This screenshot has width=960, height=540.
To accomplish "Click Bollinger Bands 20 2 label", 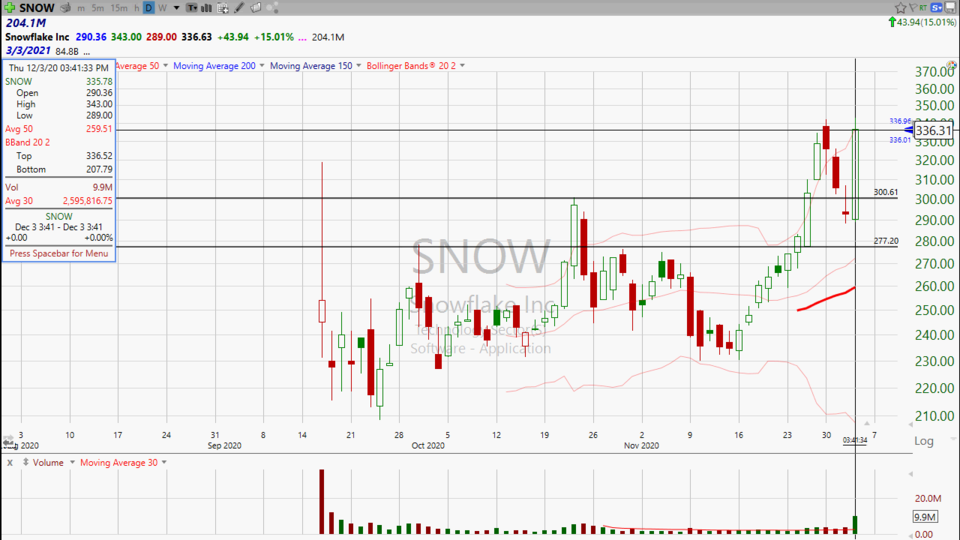I will click(411, 66).
